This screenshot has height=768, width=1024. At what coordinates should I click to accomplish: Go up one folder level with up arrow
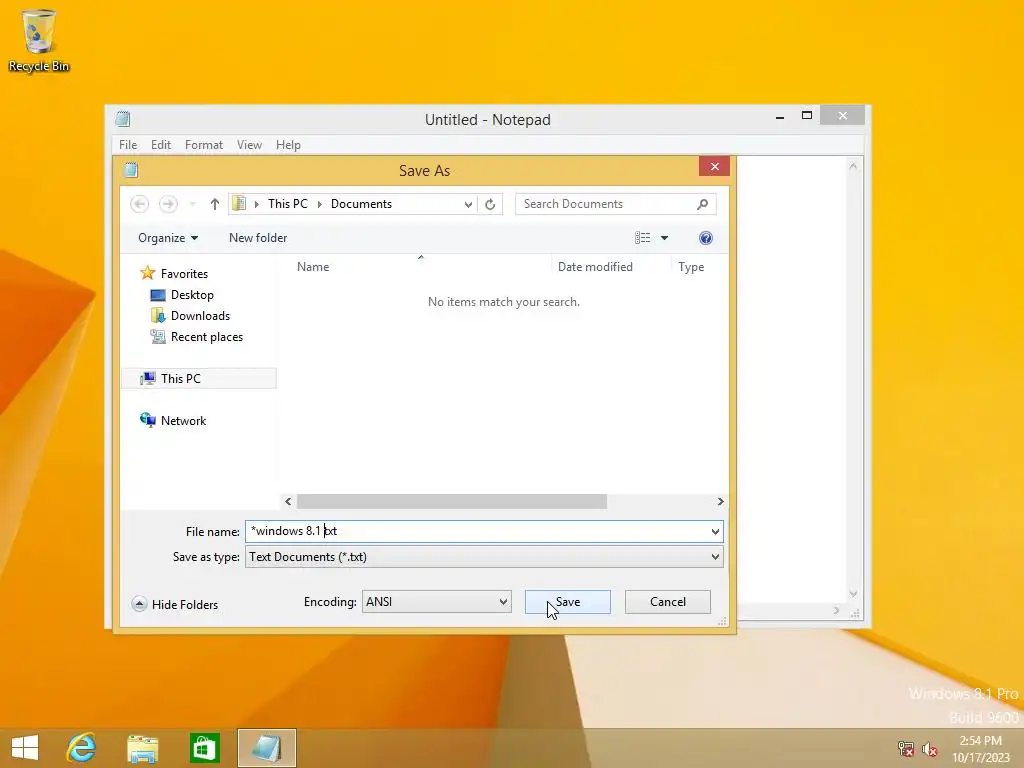(214, 204)
